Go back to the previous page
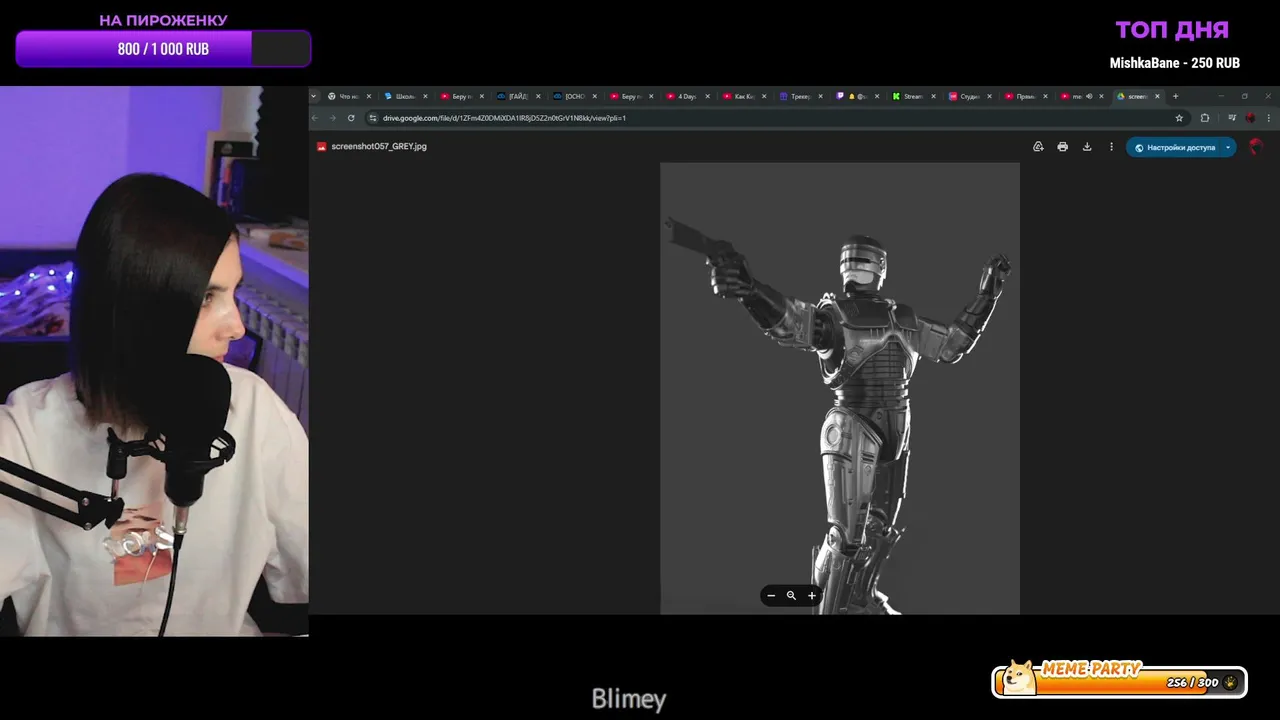The image size is (1280, 720). 315,118
